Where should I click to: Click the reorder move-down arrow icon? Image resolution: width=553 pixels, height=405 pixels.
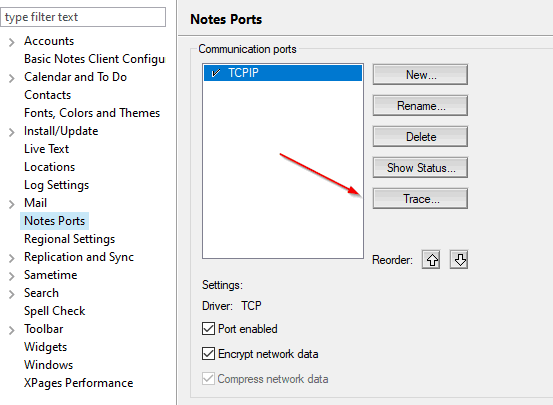459,260
